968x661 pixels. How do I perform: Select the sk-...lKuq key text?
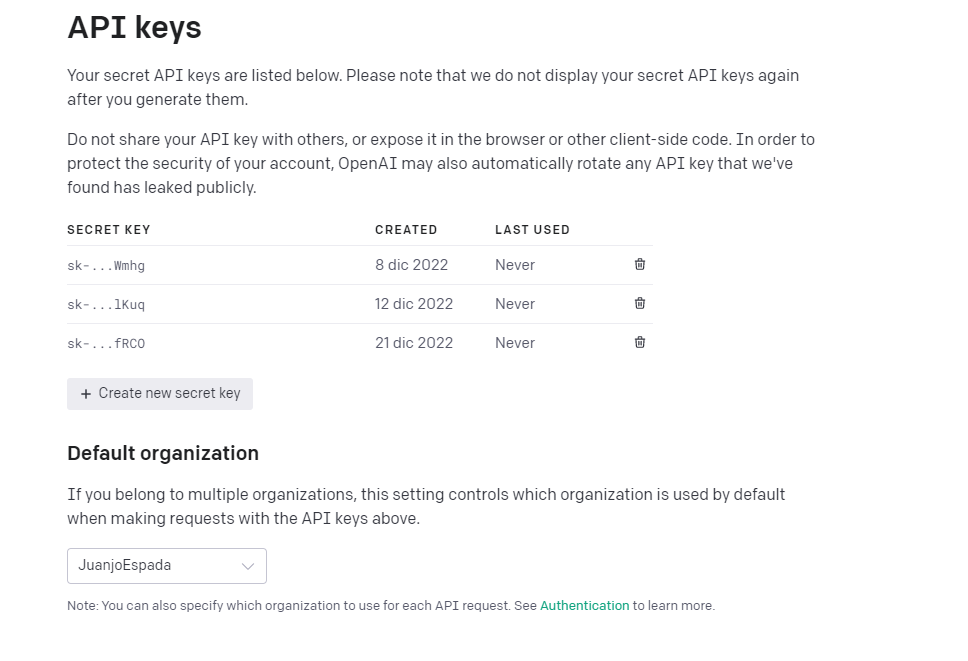pyautogui.click(x=106, y=305)
